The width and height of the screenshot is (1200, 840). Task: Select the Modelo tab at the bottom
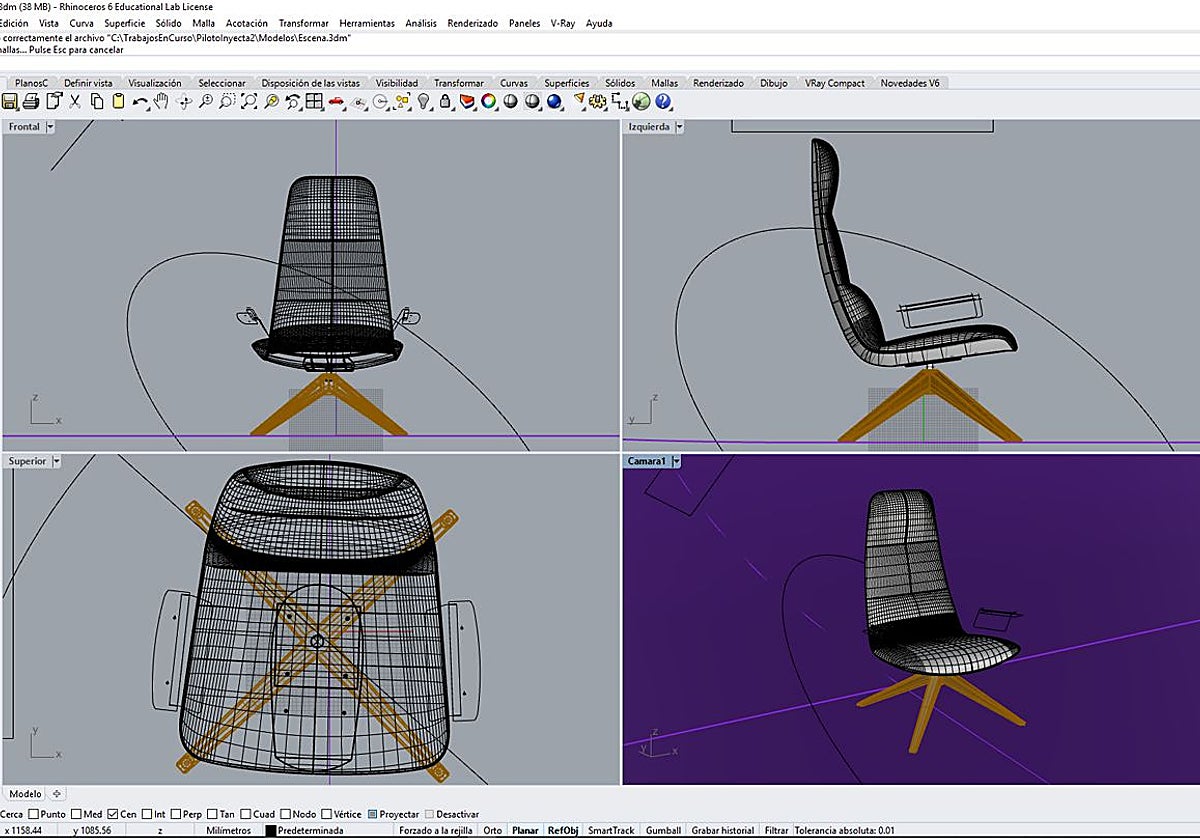(x=25, y=792)
